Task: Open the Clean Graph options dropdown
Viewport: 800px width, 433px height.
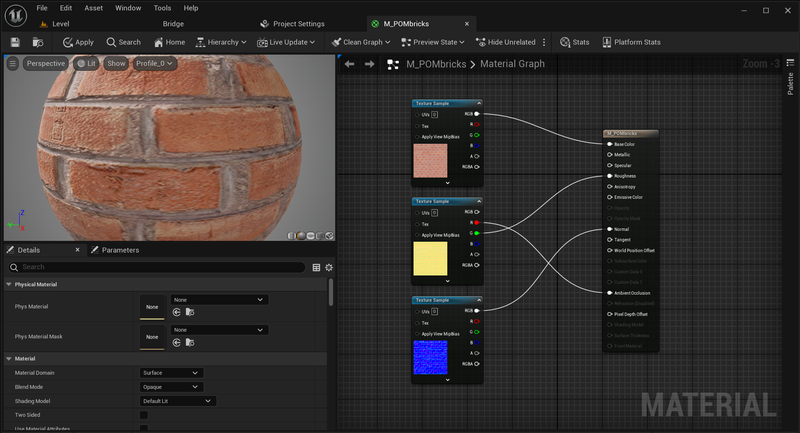Action: pos(361,42)
